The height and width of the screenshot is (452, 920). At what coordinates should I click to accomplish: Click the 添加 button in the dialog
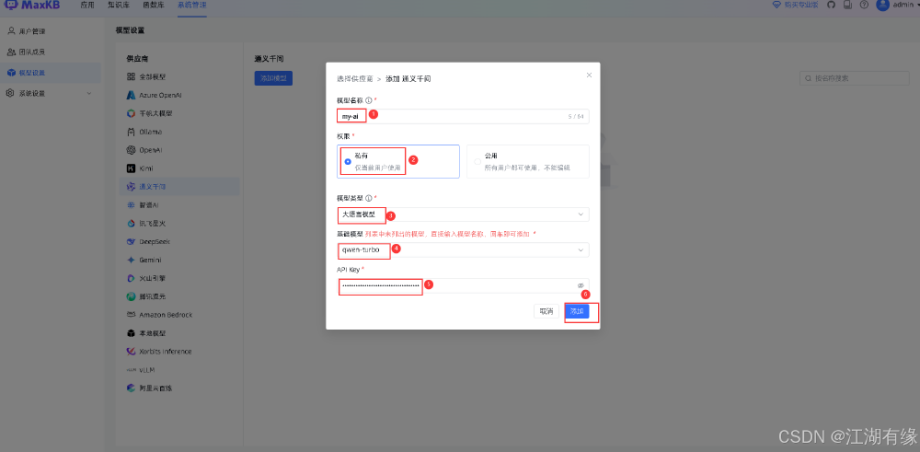[577, 312]
